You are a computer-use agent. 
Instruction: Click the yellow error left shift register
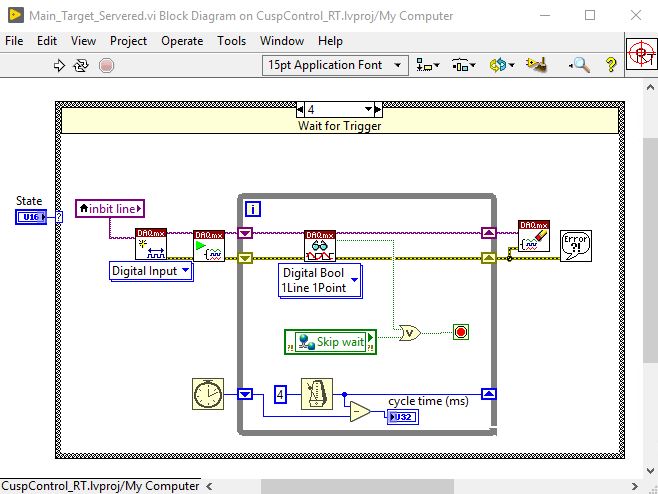[245, 258]
